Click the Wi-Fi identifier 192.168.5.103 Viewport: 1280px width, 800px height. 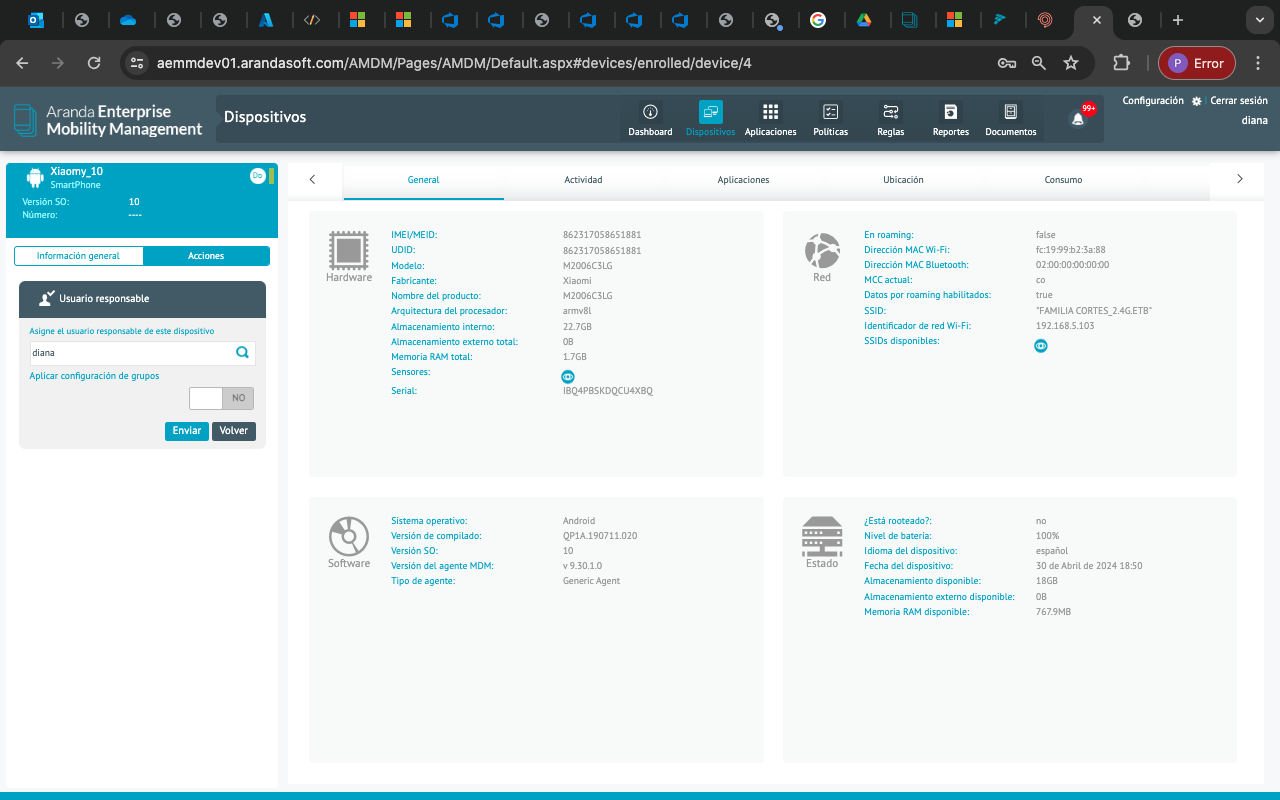pyautogui.click(x=1065, y=326)
